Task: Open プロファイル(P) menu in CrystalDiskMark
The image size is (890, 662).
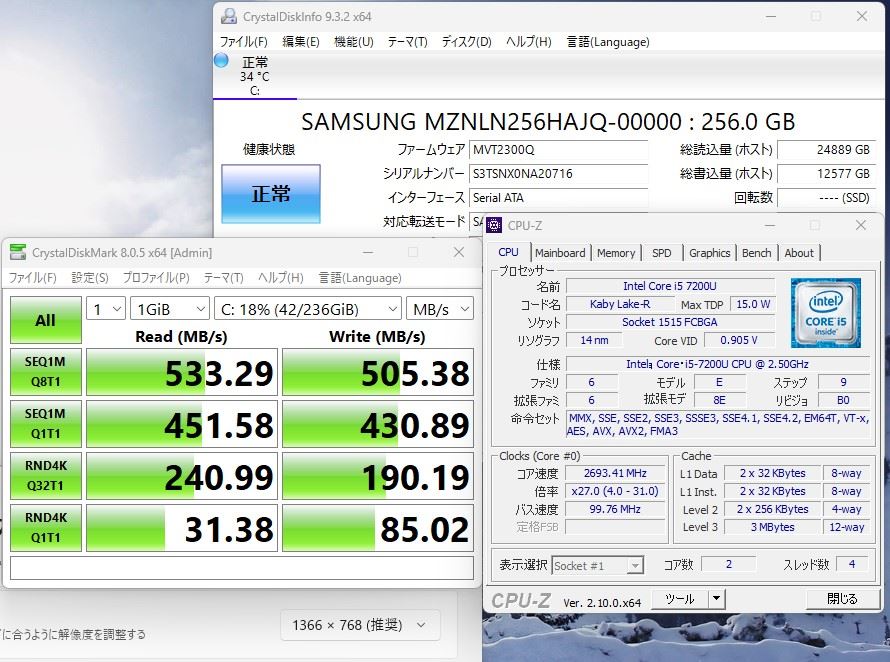Action: click(156, 278)
